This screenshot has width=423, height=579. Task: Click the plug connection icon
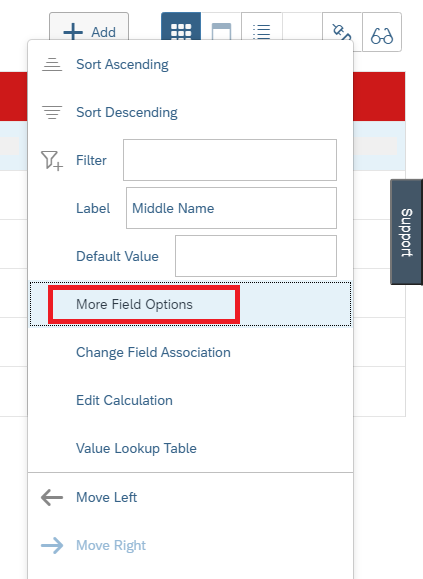pos(342,27)
